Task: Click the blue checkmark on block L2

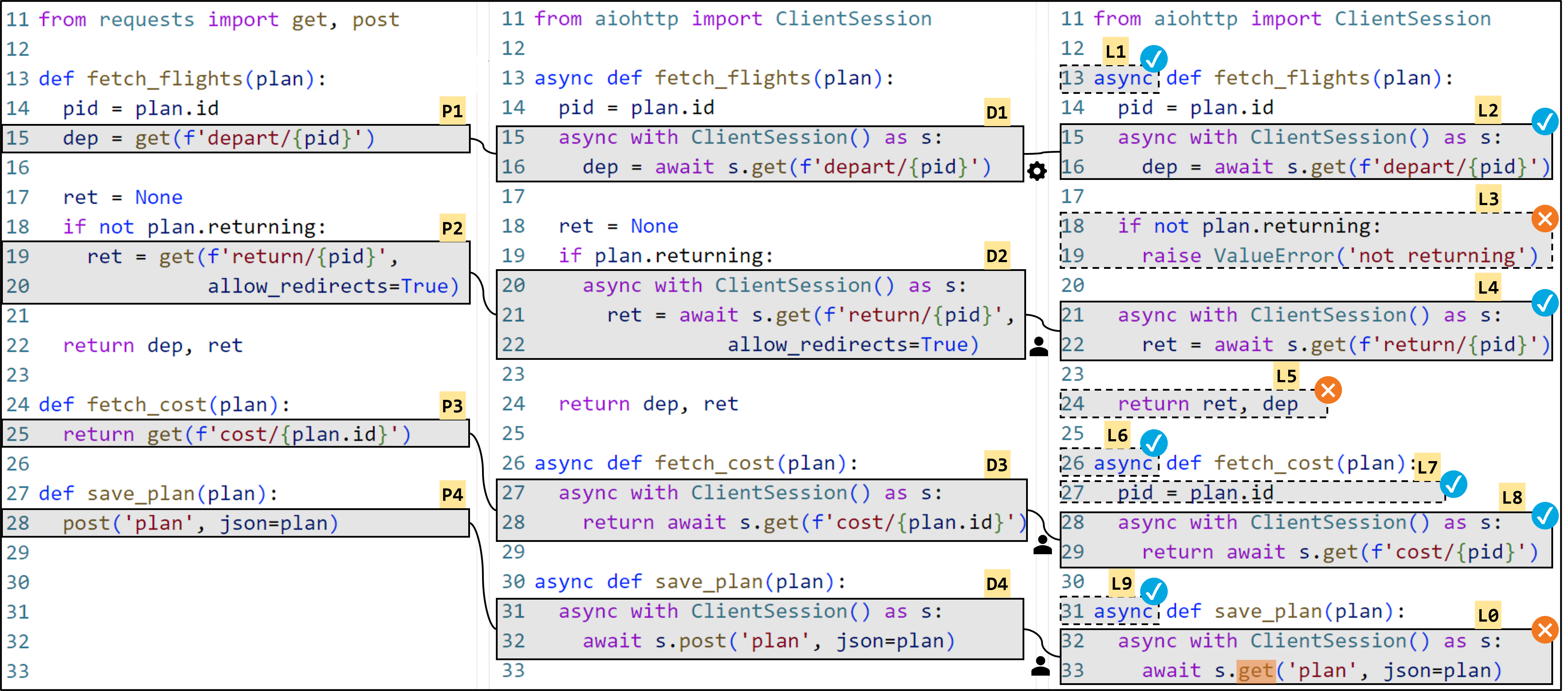Action: click(1545, 121)
